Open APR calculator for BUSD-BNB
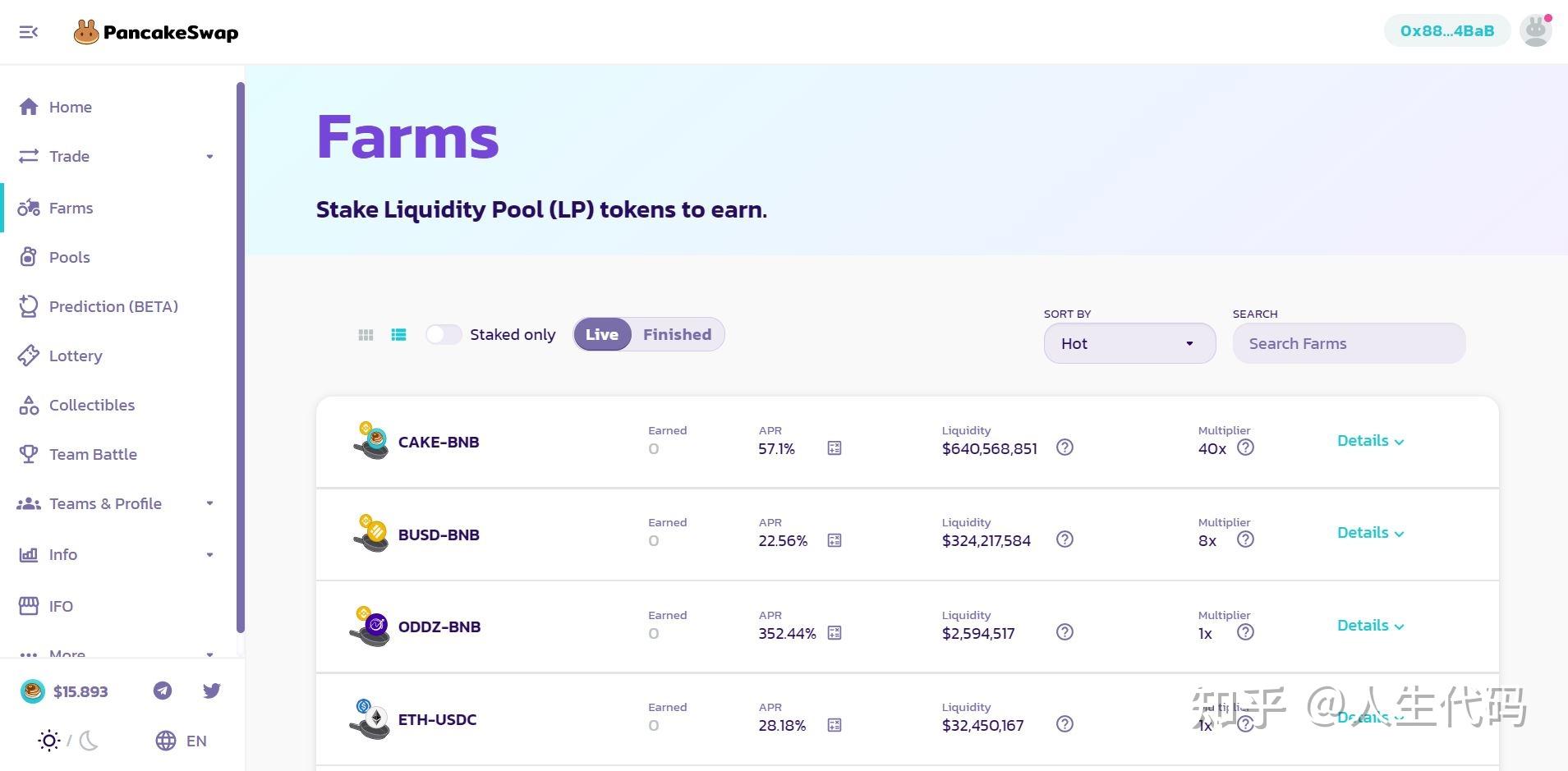 pyautogui.click(x=835, y=540)
